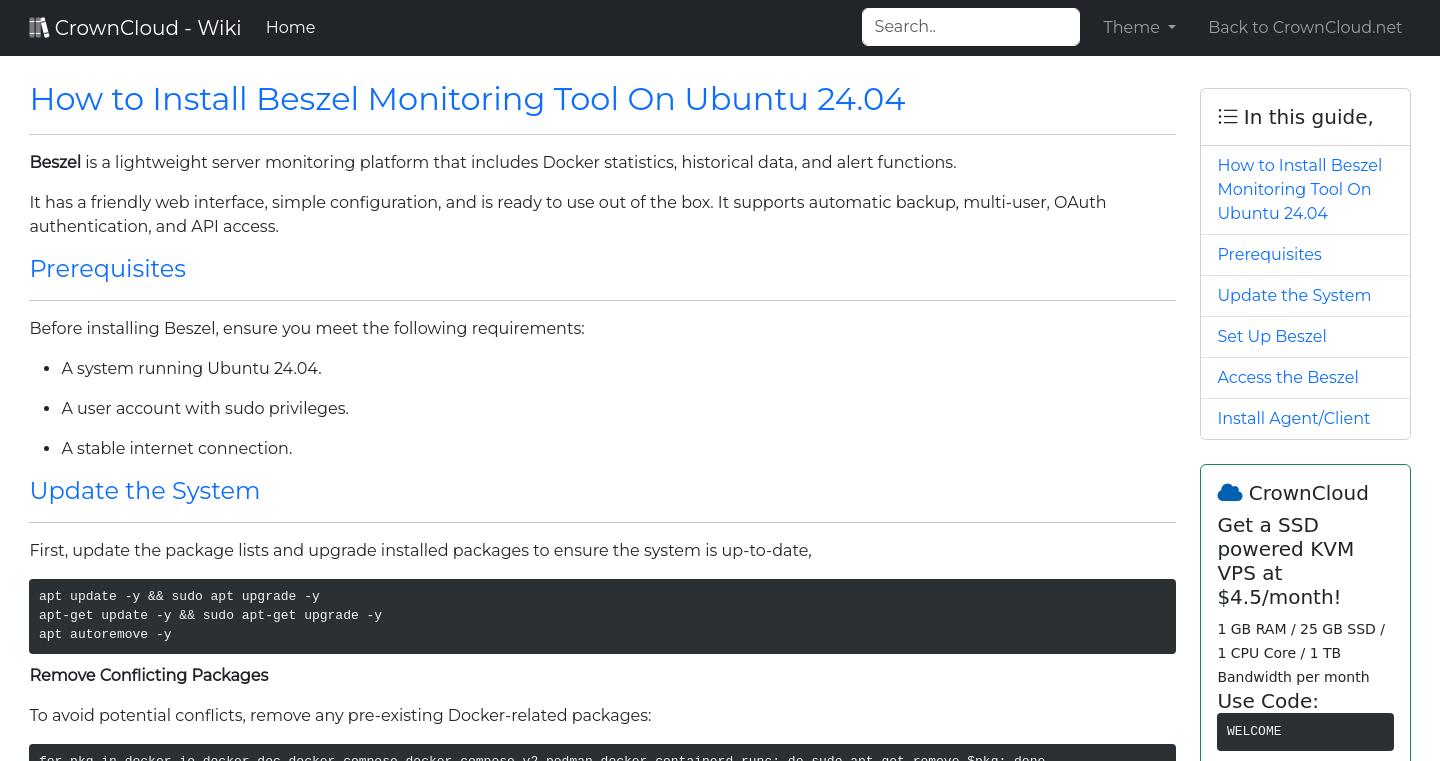This screenshot has height=761, width=1440.
Task: Open the Prerequisites sidebar link
Action: (1269, 254)
